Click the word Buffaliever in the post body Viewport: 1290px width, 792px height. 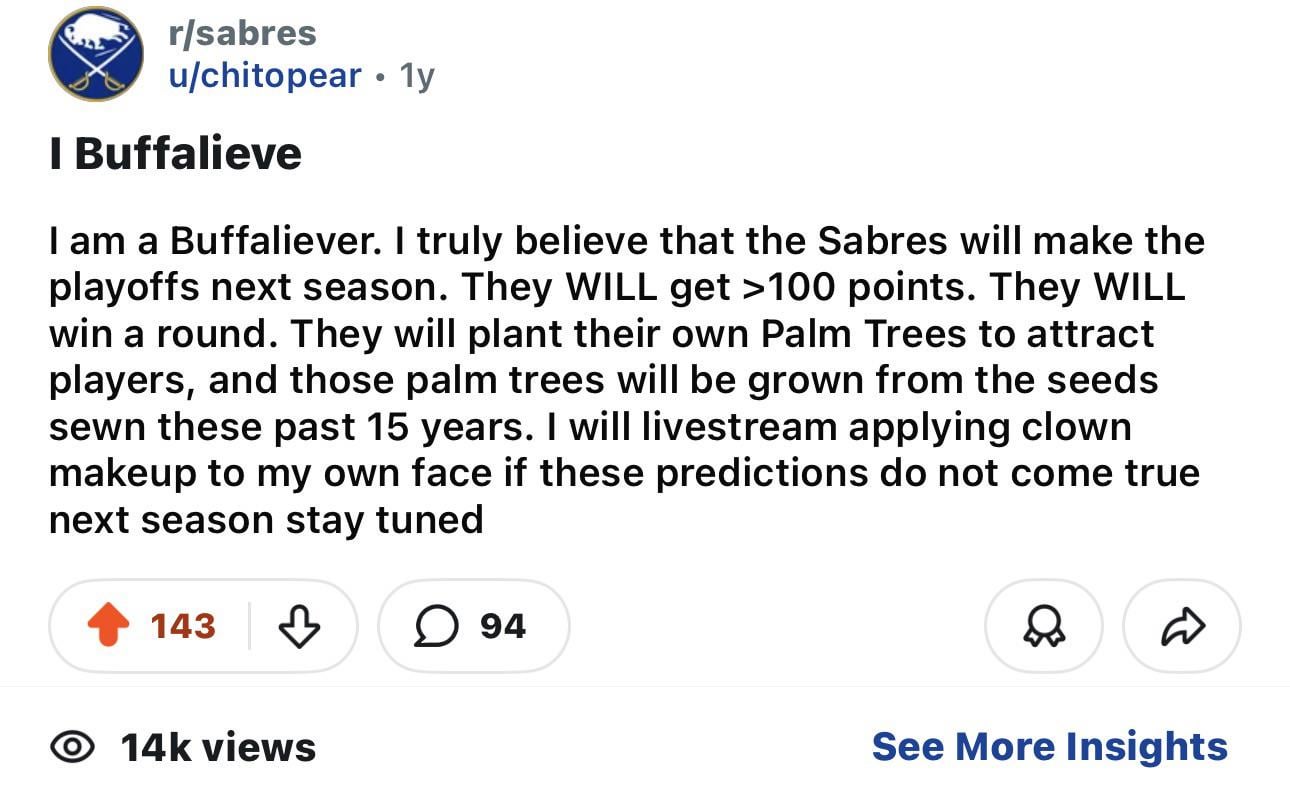tap(277, 241)
